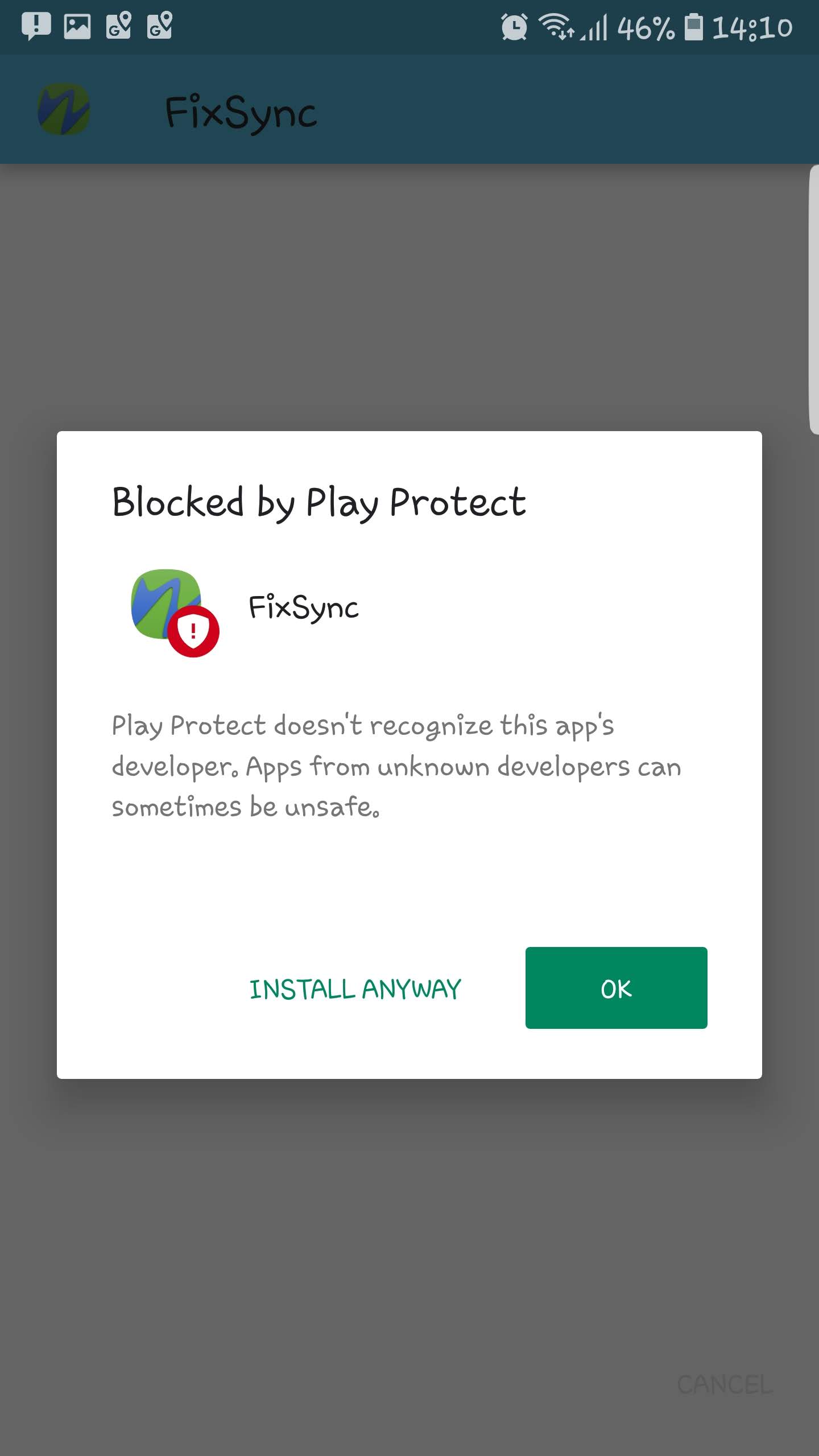Tap the red warning shield badge
The image size is (819, 1456).
[193, 631]
